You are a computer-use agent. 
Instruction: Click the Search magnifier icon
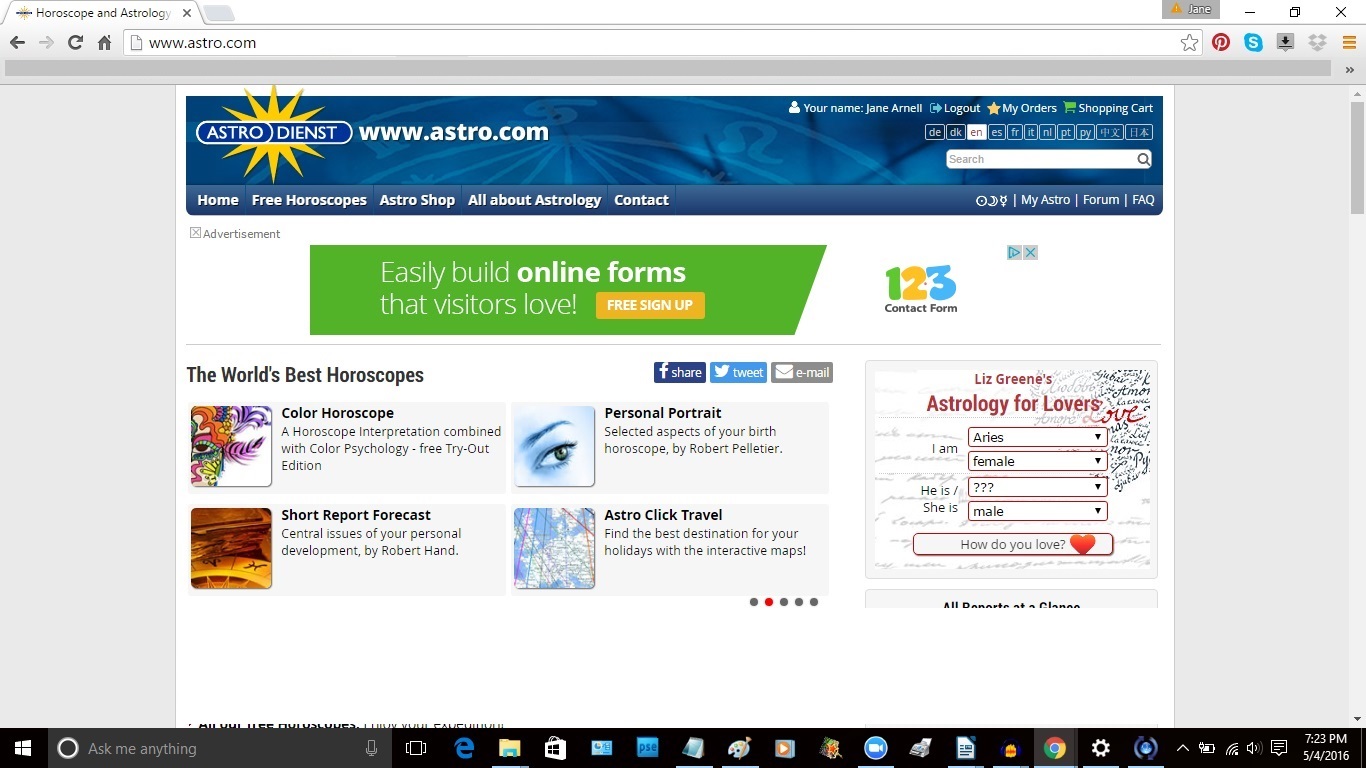point(1143,159)
